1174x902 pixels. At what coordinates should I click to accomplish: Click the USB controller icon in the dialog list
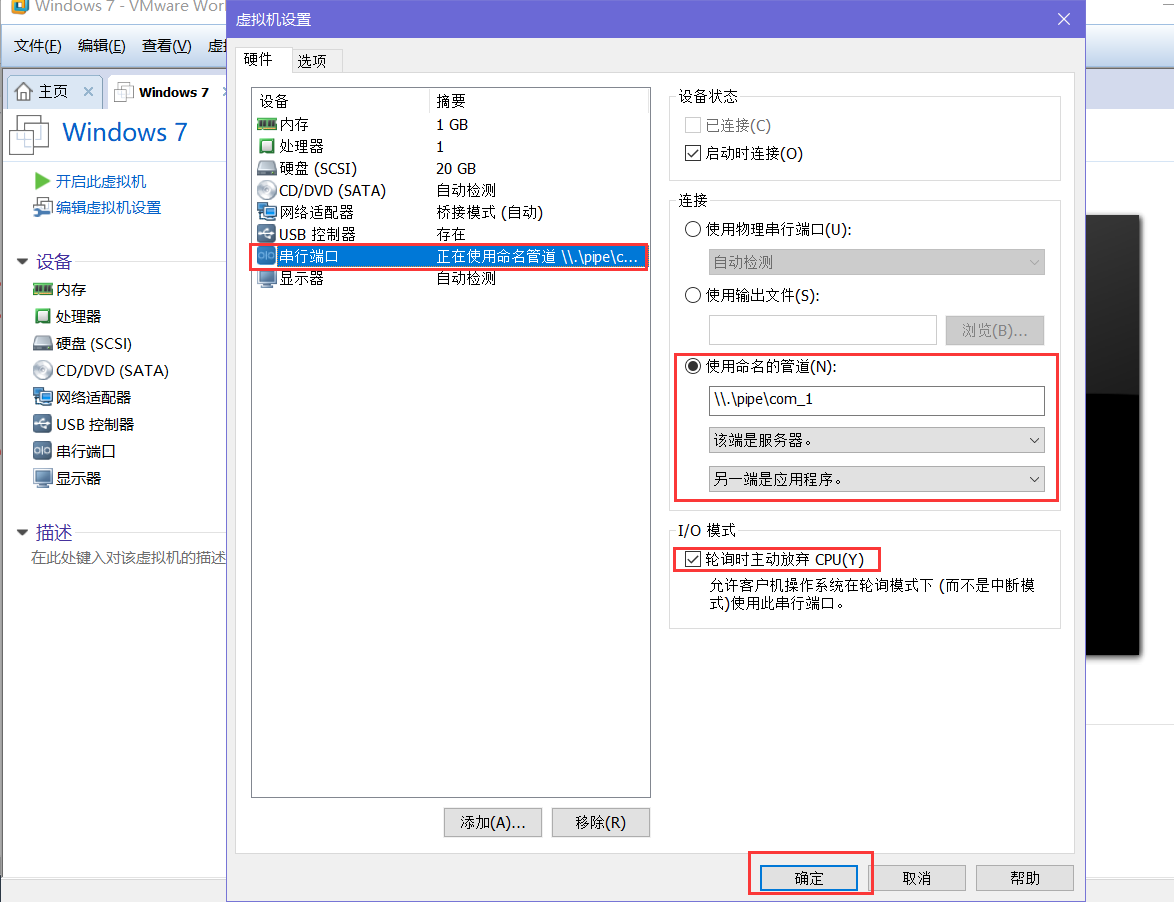point(267,234)
